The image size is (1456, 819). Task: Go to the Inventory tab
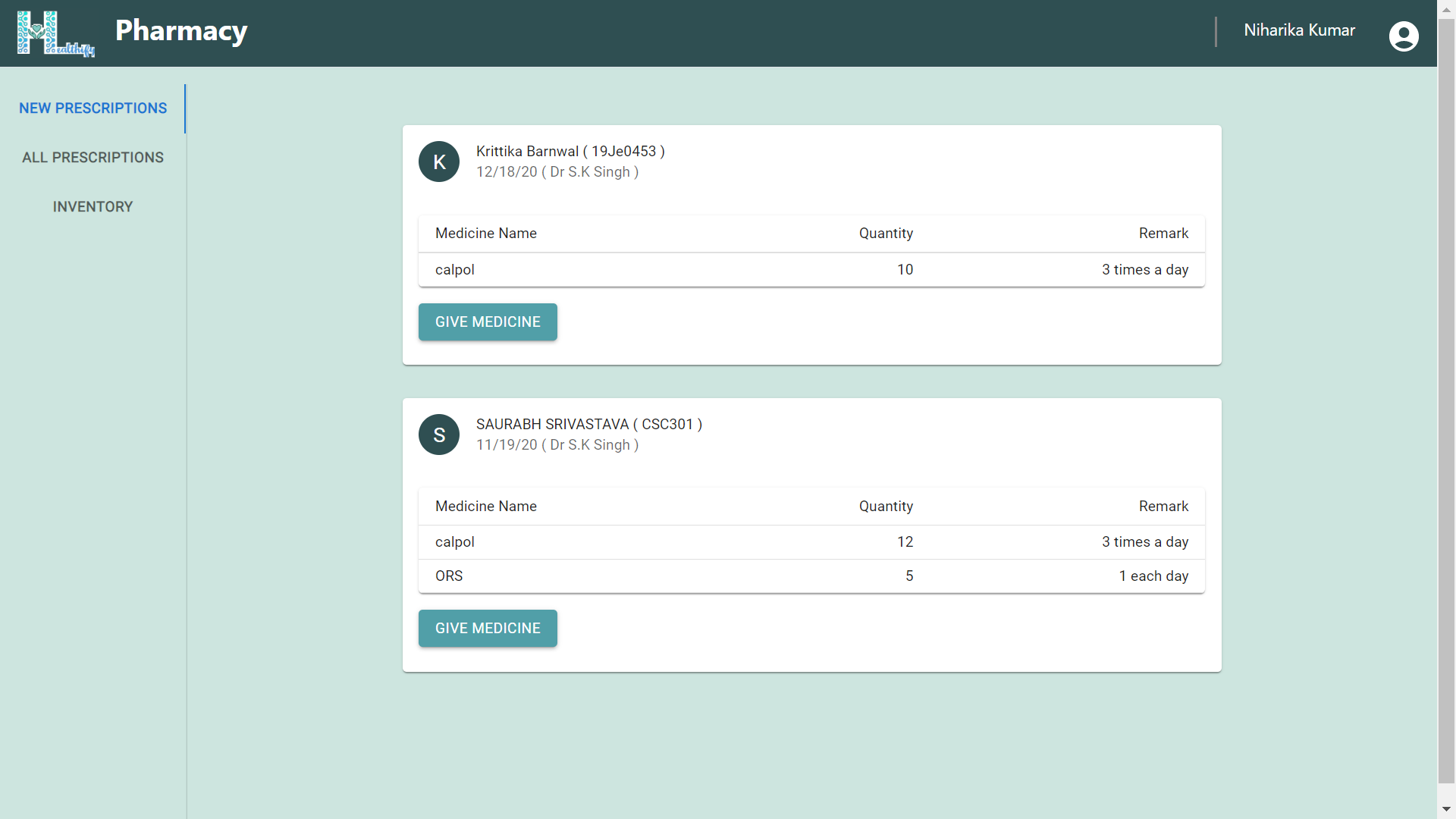[93, 207]
